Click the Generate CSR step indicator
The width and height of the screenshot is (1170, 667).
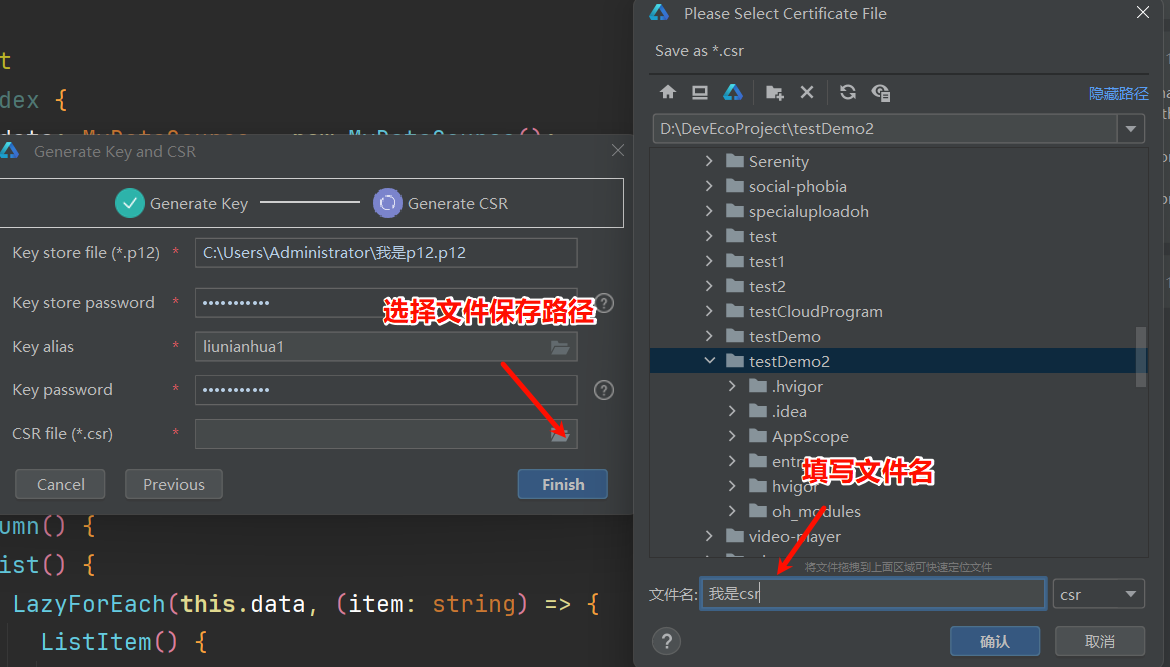(x=440, y=204)
